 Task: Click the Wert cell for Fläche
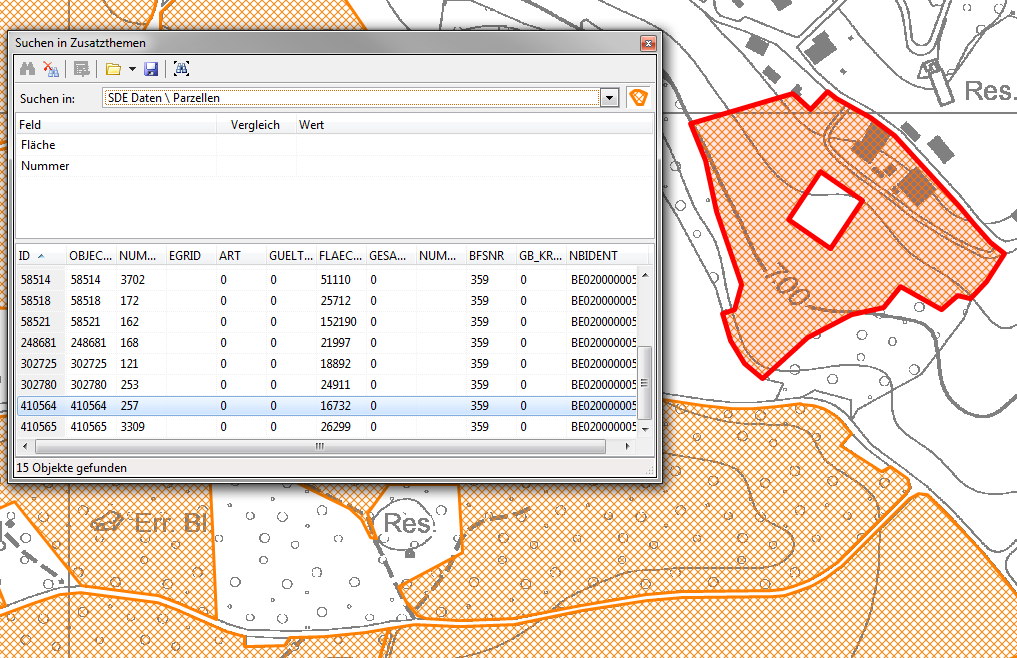coord(474,145)
